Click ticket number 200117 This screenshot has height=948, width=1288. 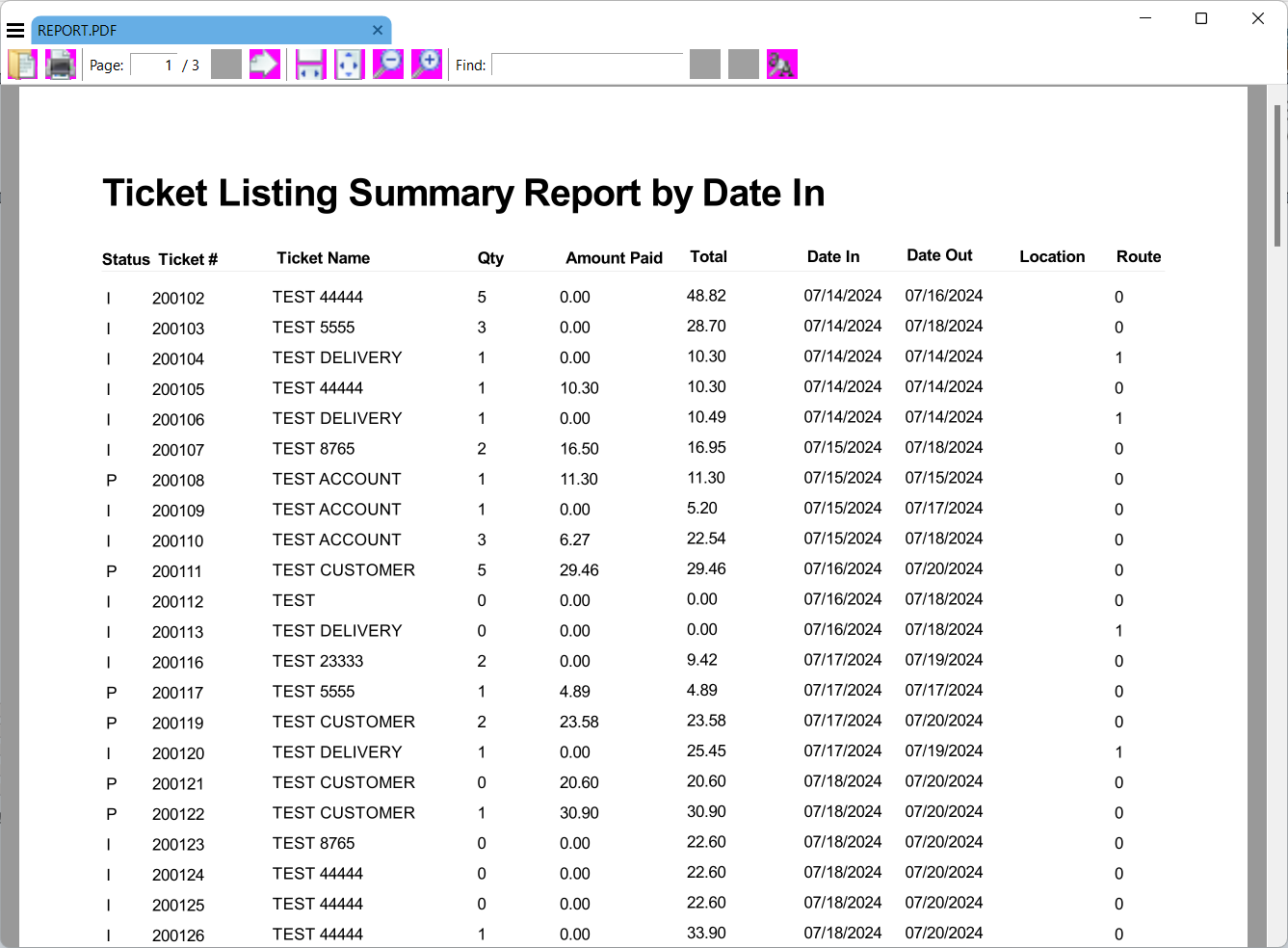(x=177, y=693)
